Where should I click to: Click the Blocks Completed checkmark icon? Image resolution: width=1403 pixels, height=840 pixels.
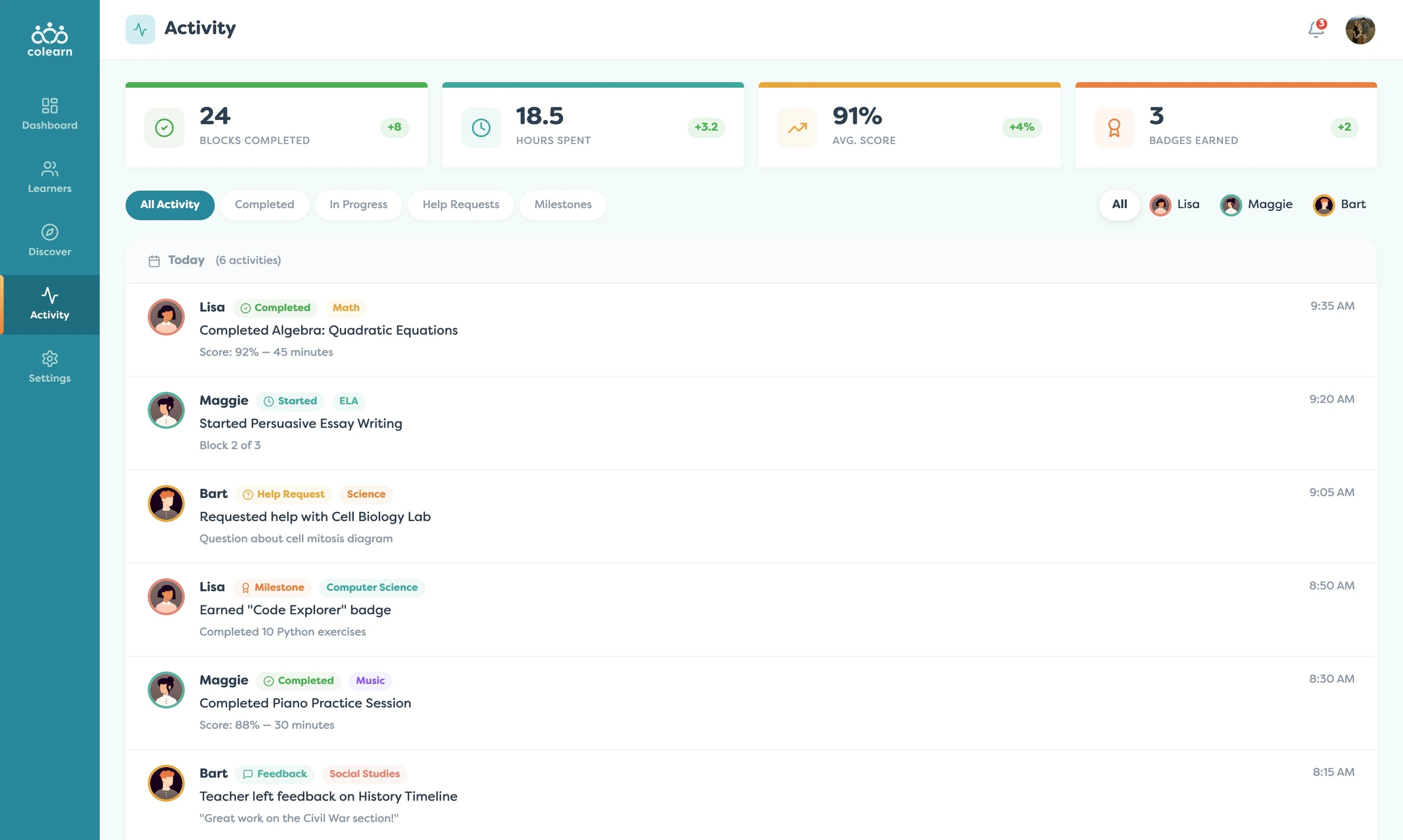point(164,127)
